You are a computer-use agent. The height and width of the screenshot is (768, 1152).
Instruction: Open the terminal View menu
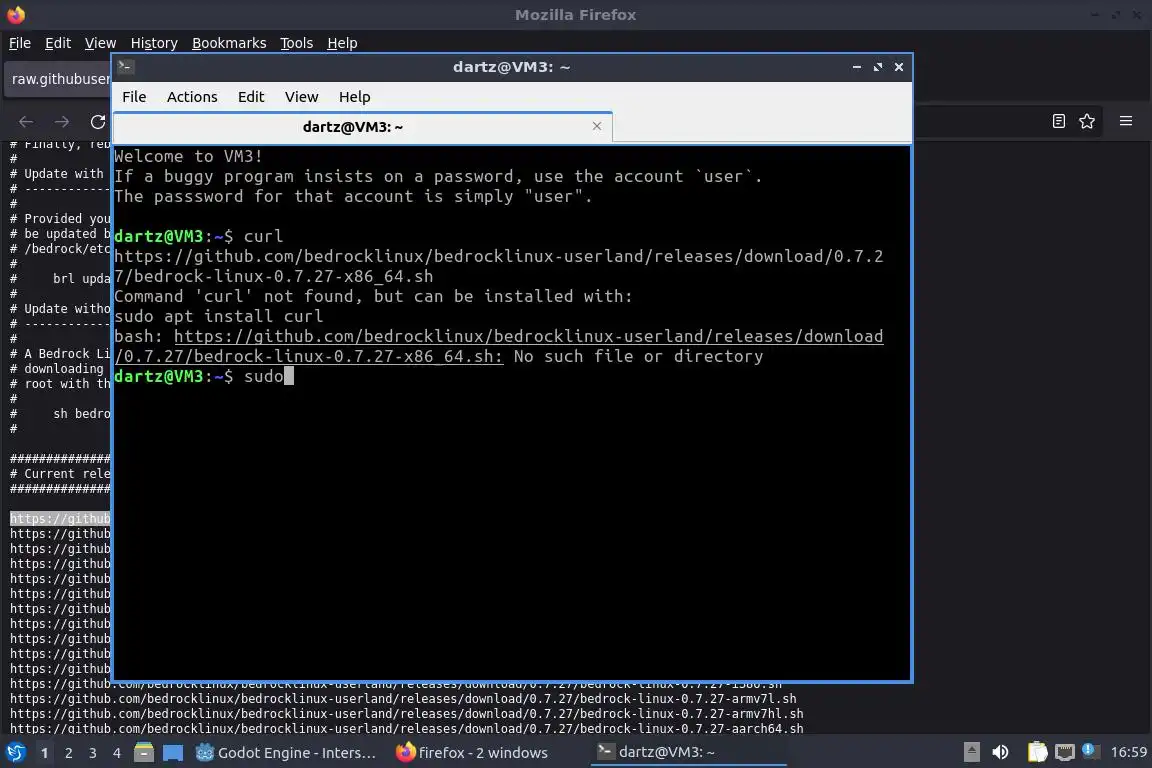(x=301, y=97)
